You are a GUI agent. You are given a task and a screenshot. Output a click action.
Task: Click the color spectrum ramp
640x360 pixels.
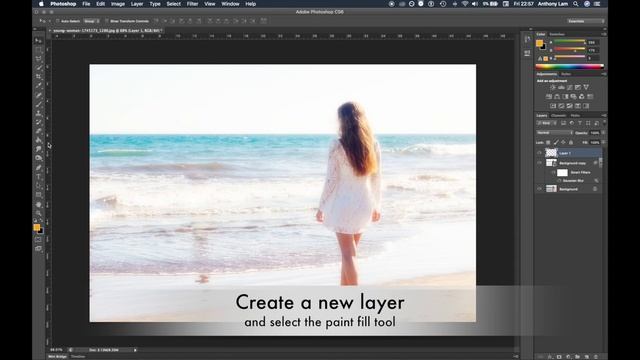(x=569, y=67)
